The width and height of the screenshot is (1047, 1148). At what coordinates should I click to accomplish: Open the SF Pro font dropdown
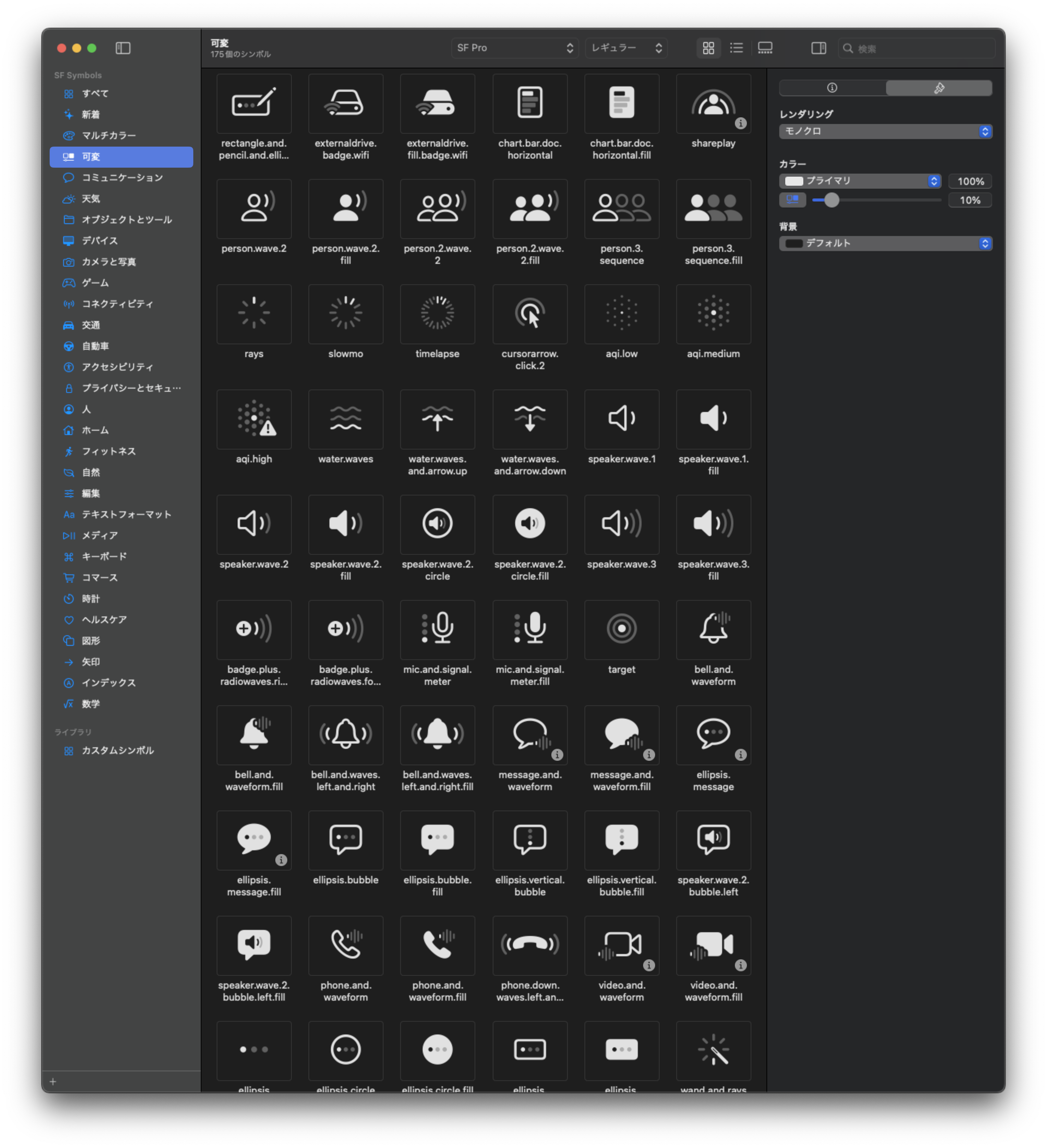click(514, 48)
